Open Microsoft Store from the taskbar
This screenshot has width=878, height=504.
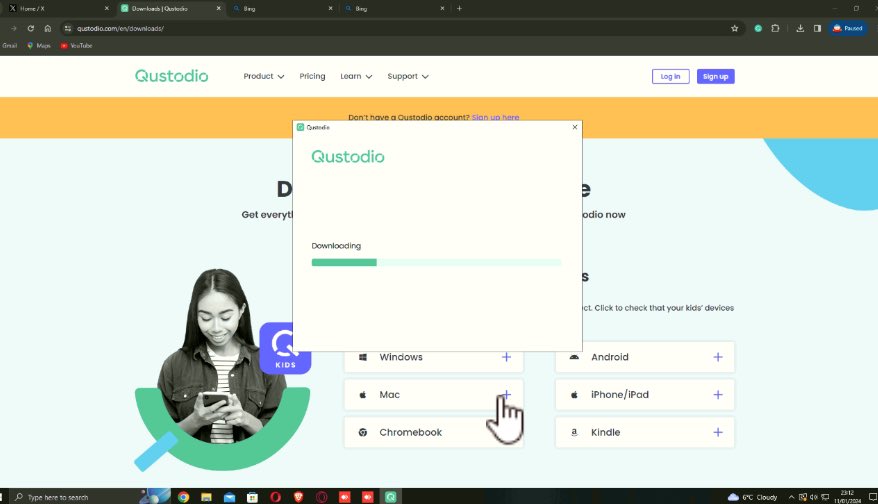pyautogui.click(x=253, y=497)
